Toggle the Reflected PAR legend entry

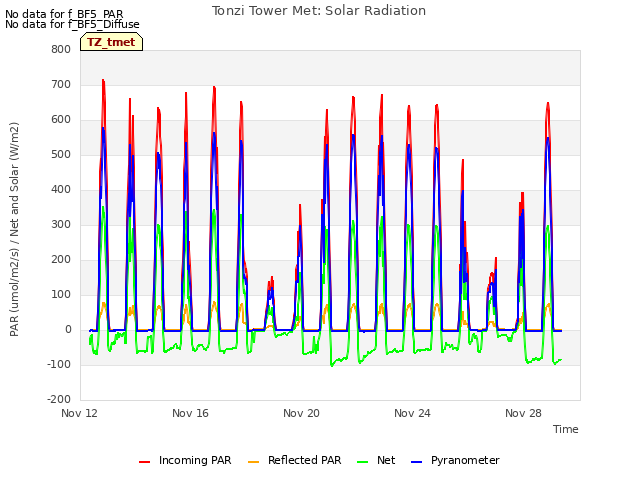tap(294, 460)
